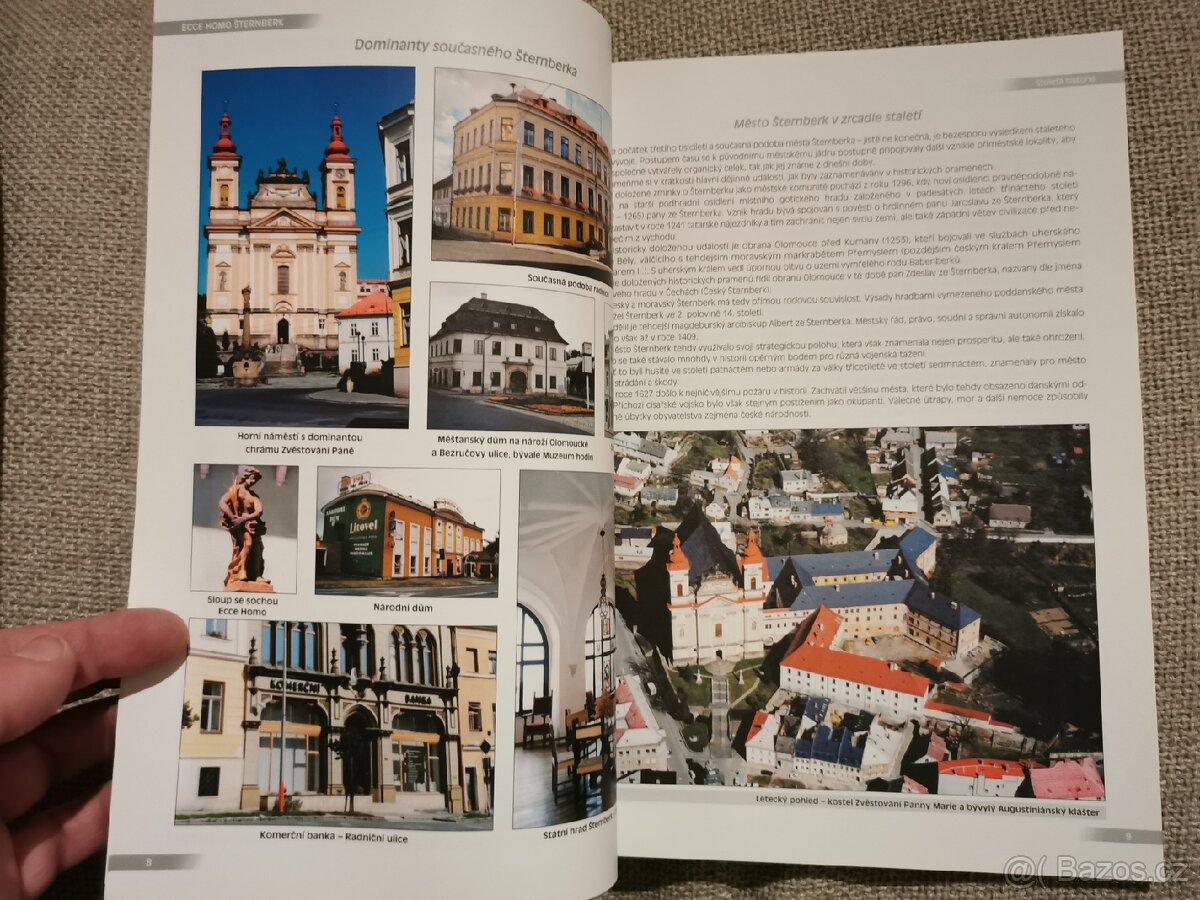Screen dimensions: 1200x900
Task: Click the heading 'Město Šternberk v zrcadle staletí'
Action: (826, 120)
